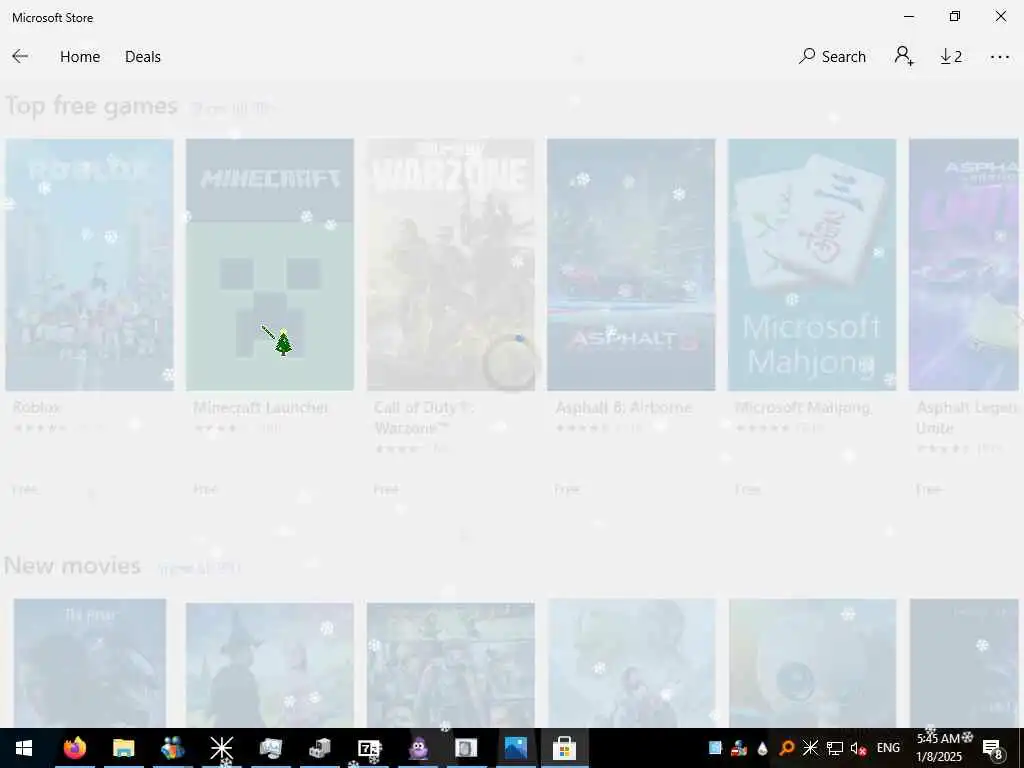
Task: Show all link beside Top free games
Action: [233, 108]
